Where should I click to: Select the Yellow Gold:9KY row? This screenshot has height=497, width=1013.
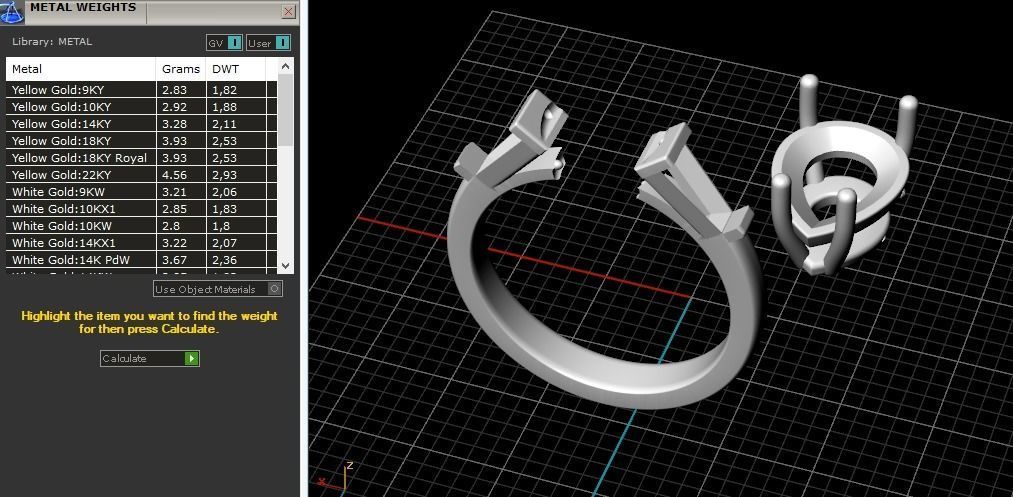pos(142,90)
